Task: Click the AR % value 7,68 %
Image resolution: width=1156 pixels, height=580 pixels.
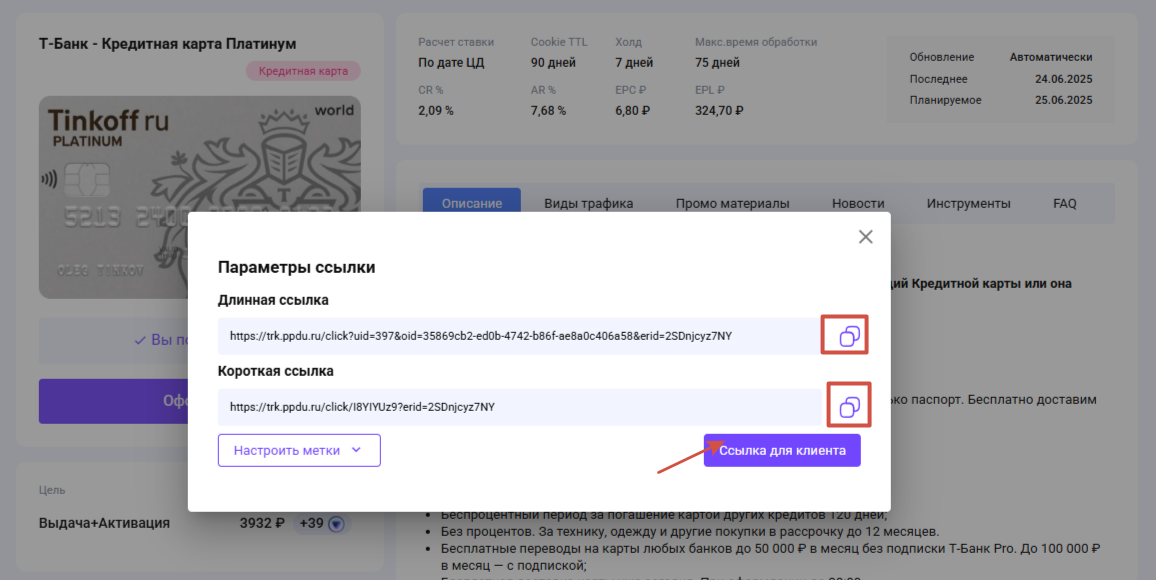Action: (x=549, y=111)
